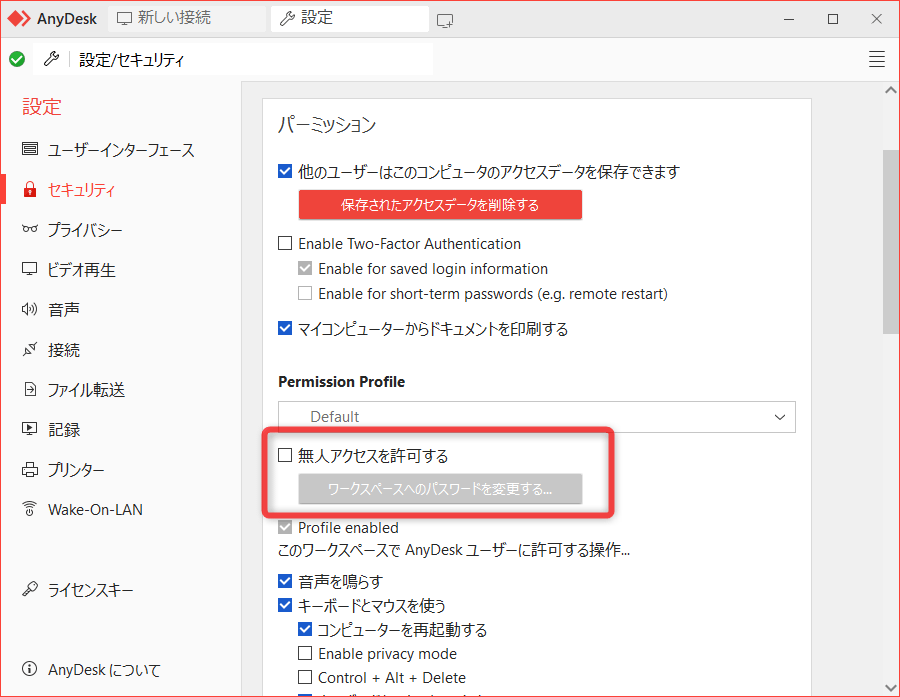This screenshot has height=697, width=900.
Task: Click the このワークスペースで AnyDesk ユーザーに許可する操作 text
Action: tap(453, 551)
